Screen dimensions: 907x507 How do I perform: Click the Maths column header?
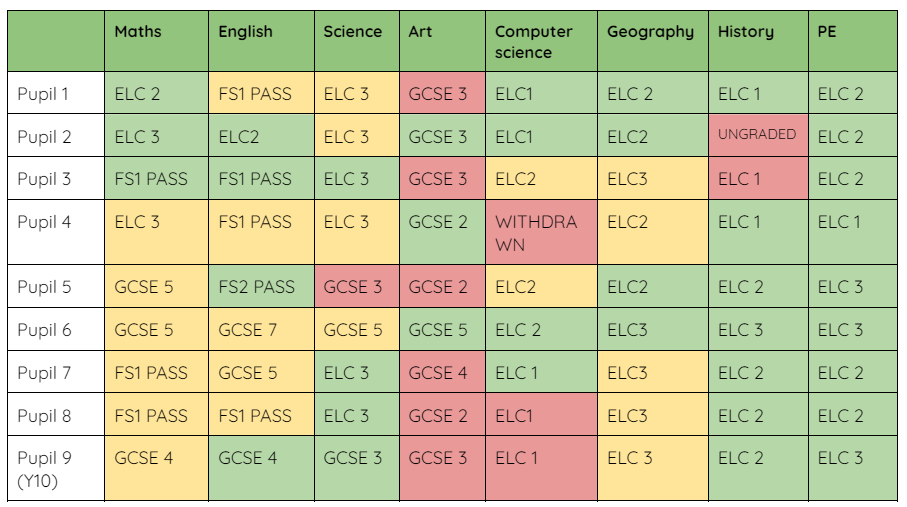pos(137,32)
